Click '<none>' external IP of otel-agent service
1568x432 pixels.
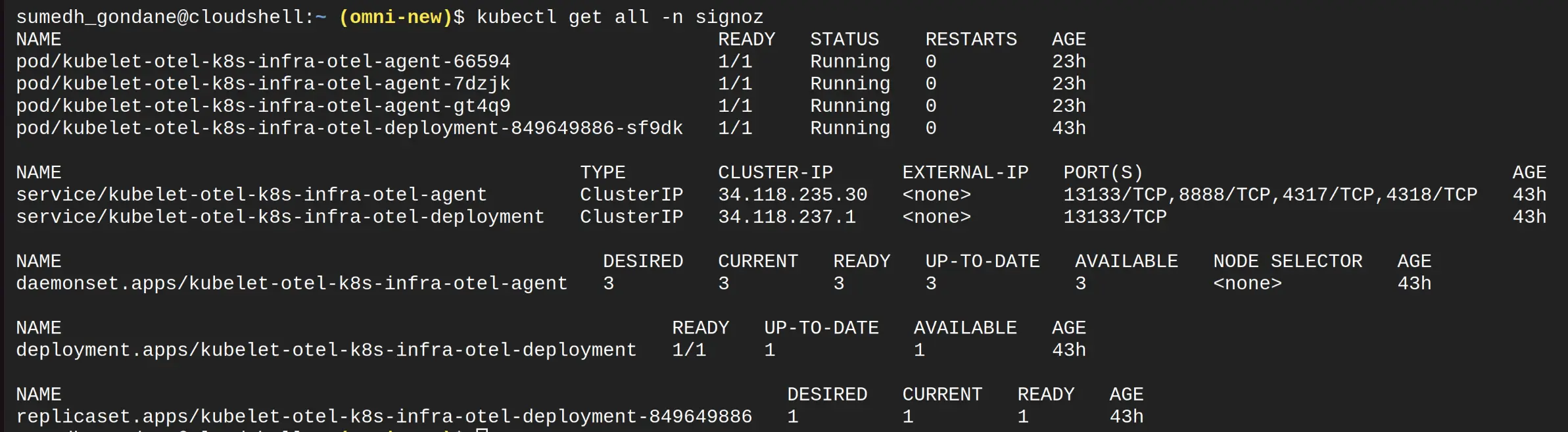coord(936,195)
